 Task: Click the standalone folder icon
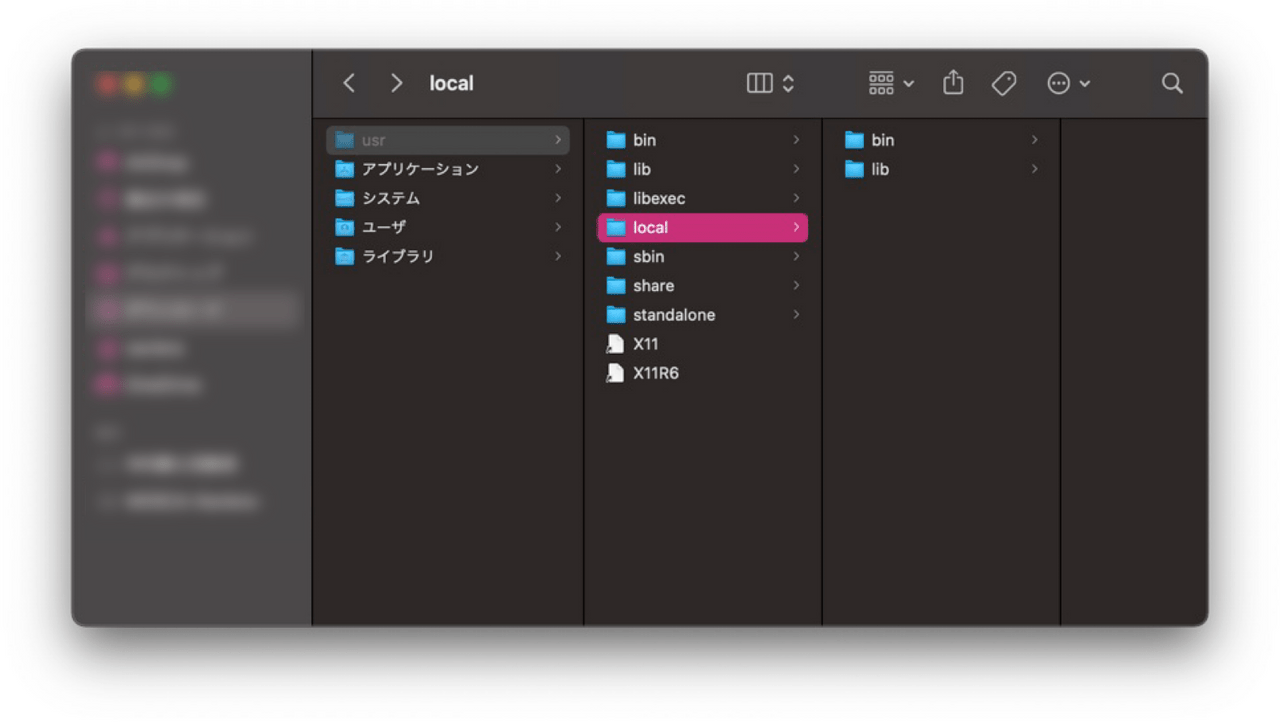(x=616, y=314)
